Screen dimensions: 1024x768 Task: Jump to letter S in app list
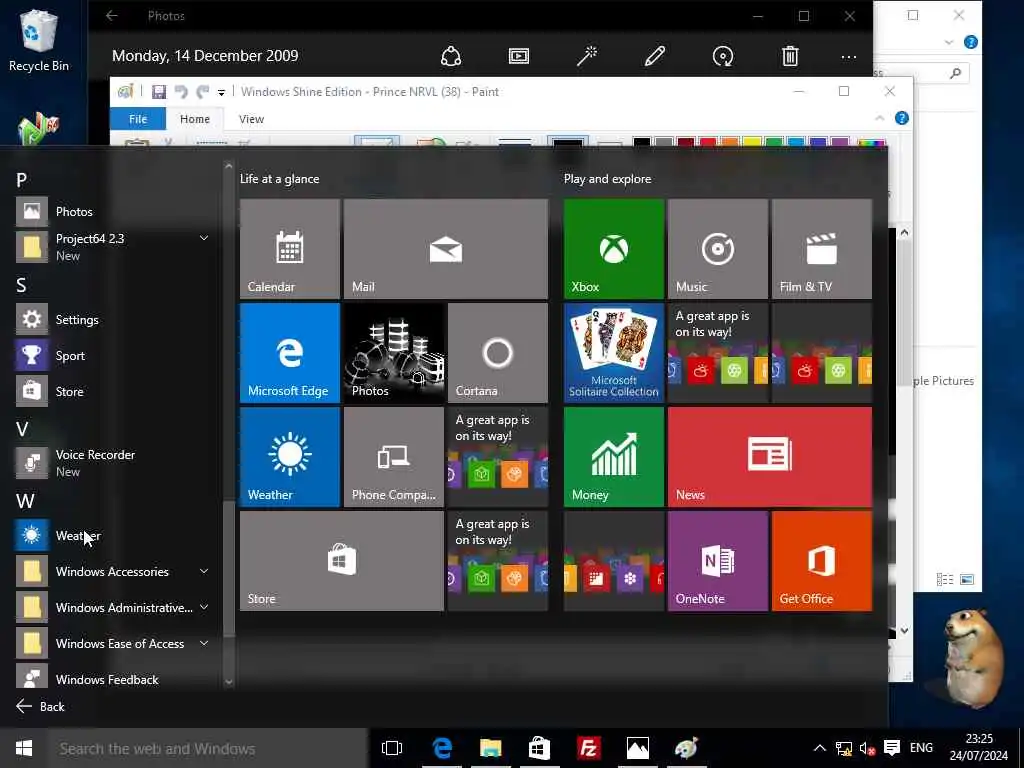point(22,285)
